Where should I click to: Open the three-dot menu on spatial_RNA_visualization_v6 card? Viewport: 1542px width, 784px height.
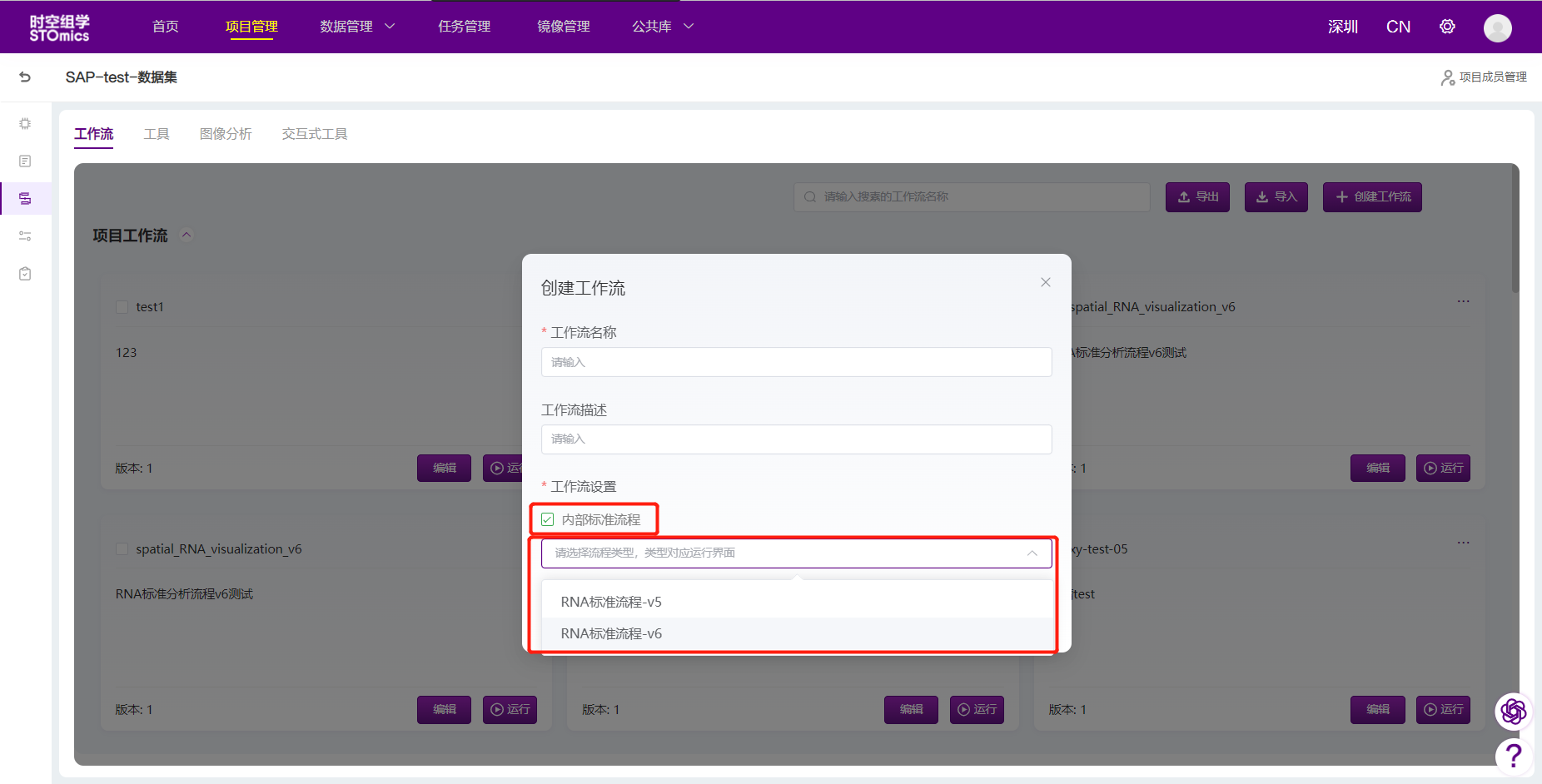pos(1463,301)
